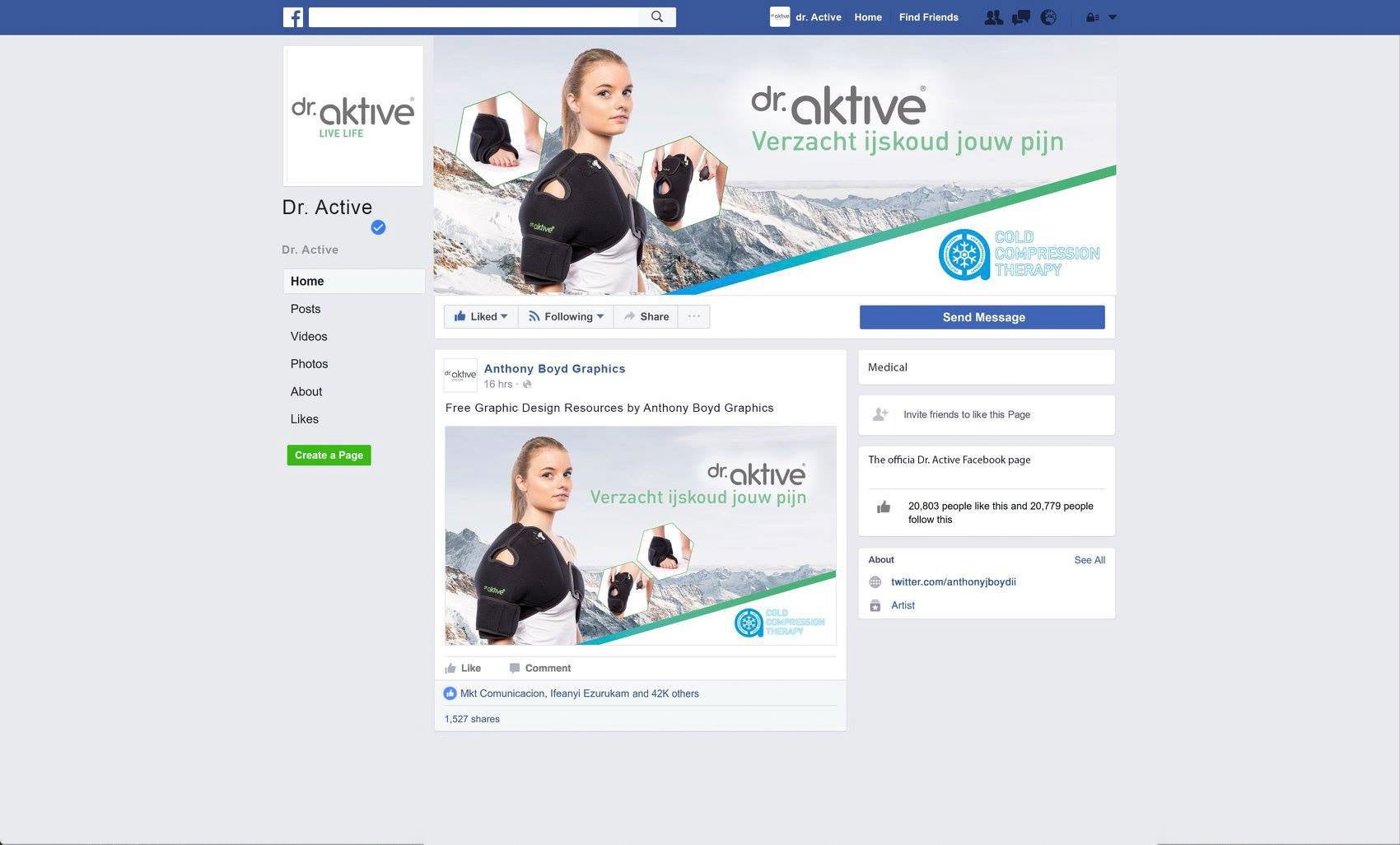Open 1,527 shares link
Viewport: 1400px width, 845px height.
[x=472, y=719]
